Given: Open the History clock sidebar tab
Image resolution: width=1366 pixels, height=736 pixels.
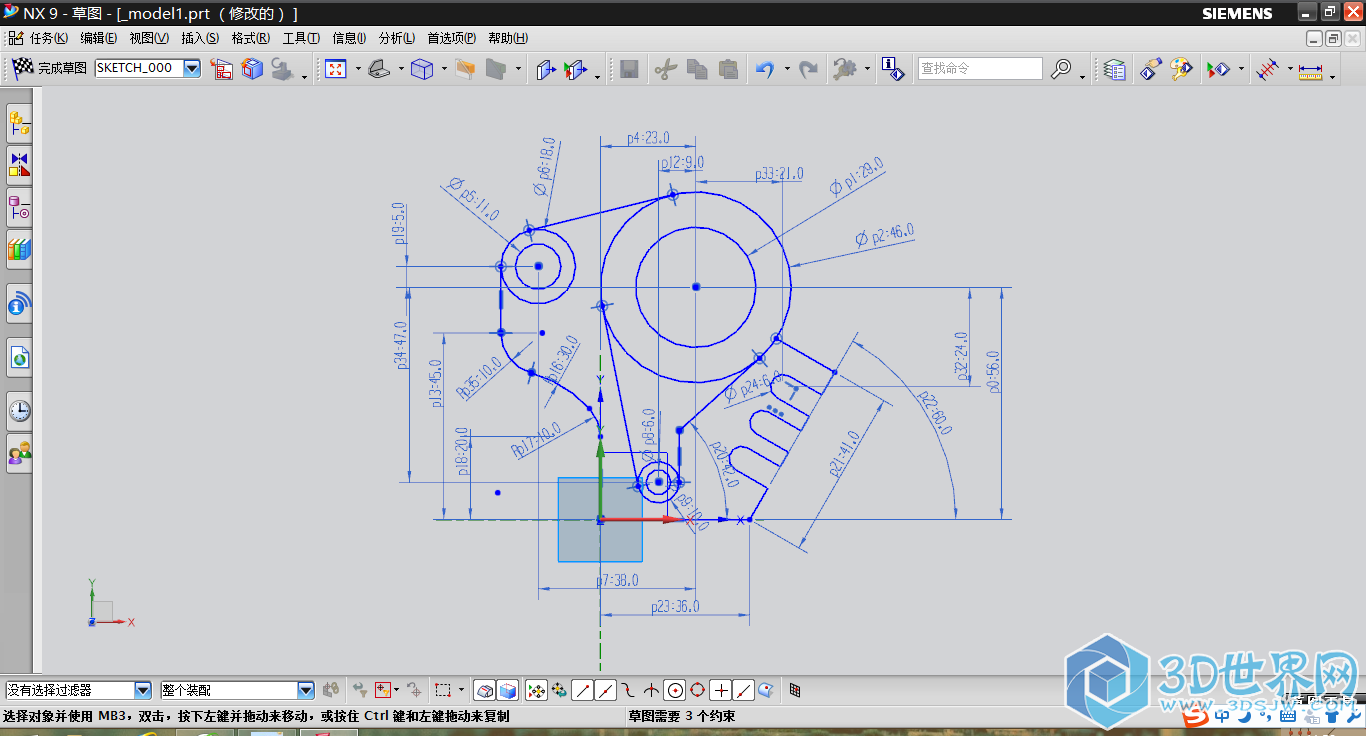Looking at the screenshot, I should [19, 411].
